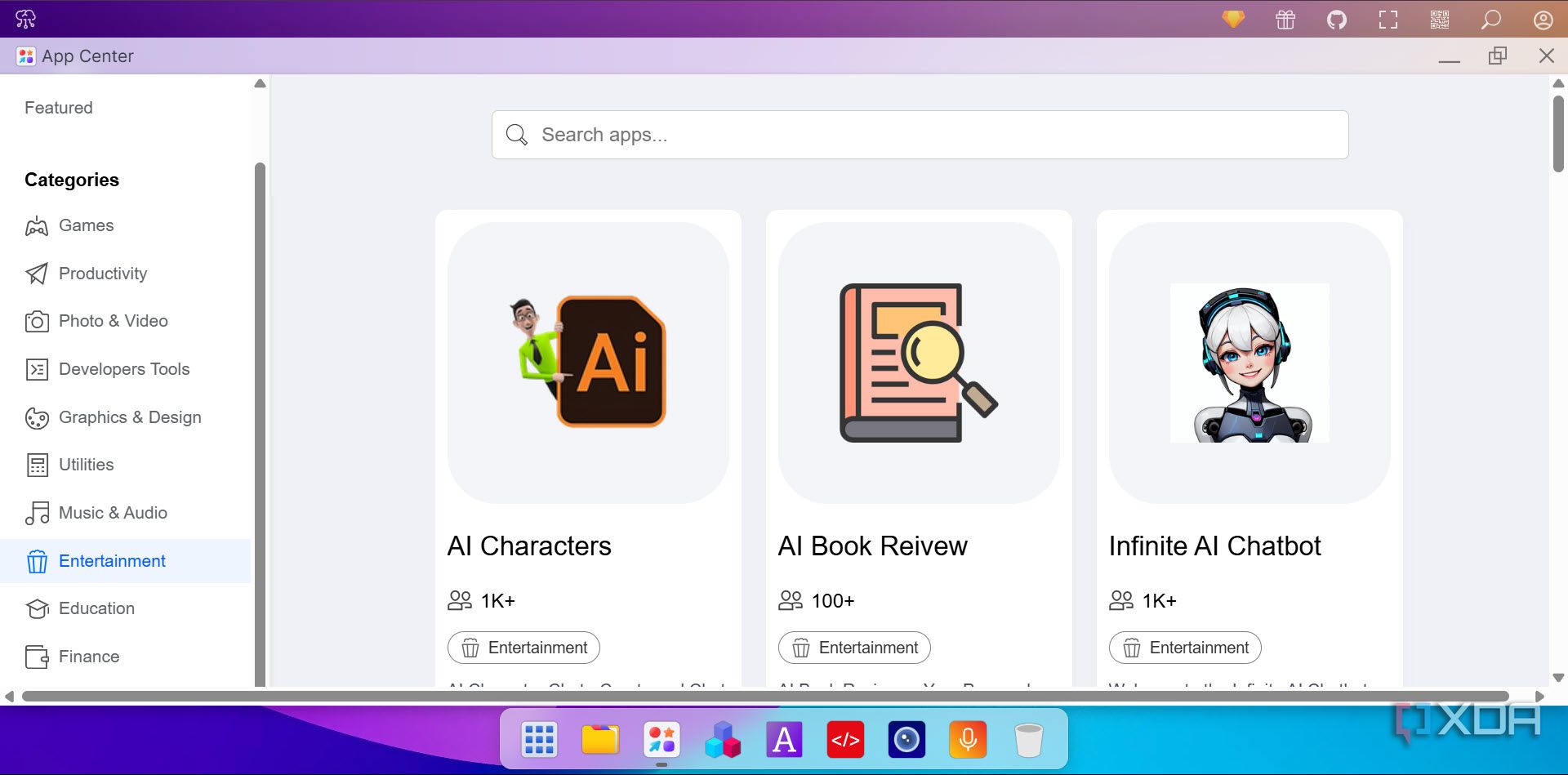Click the Finance wallet icon
Viewport: 1568px width, 775px height.
coord(37,657)
